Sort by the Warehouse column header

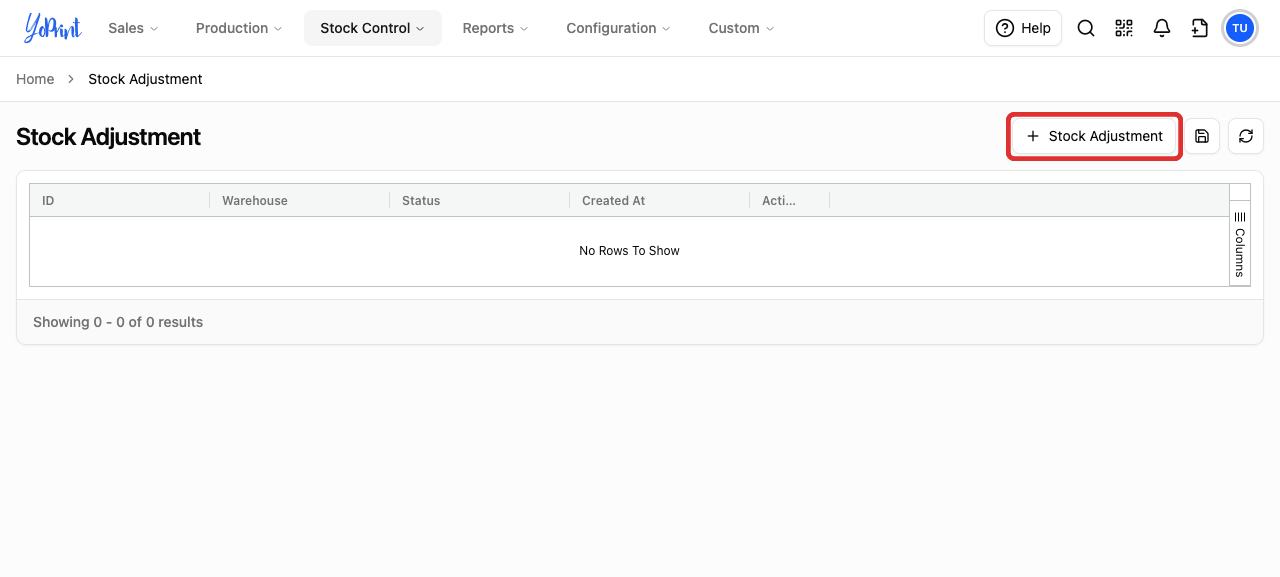[x=299, y=200]
